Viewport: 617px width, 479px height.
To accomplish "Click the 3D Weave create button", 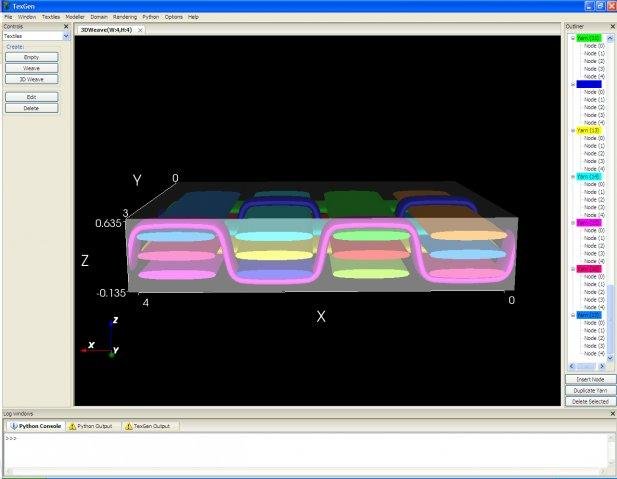I will [31, 79].
